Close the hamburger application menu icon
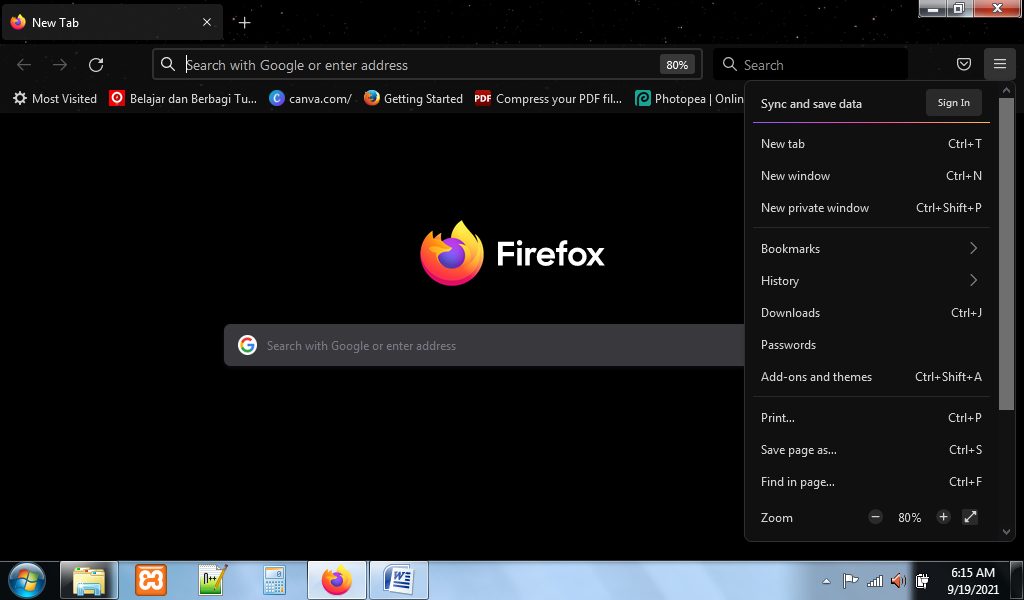This screenshot has height=600, width=1024. tap(999, 65)
